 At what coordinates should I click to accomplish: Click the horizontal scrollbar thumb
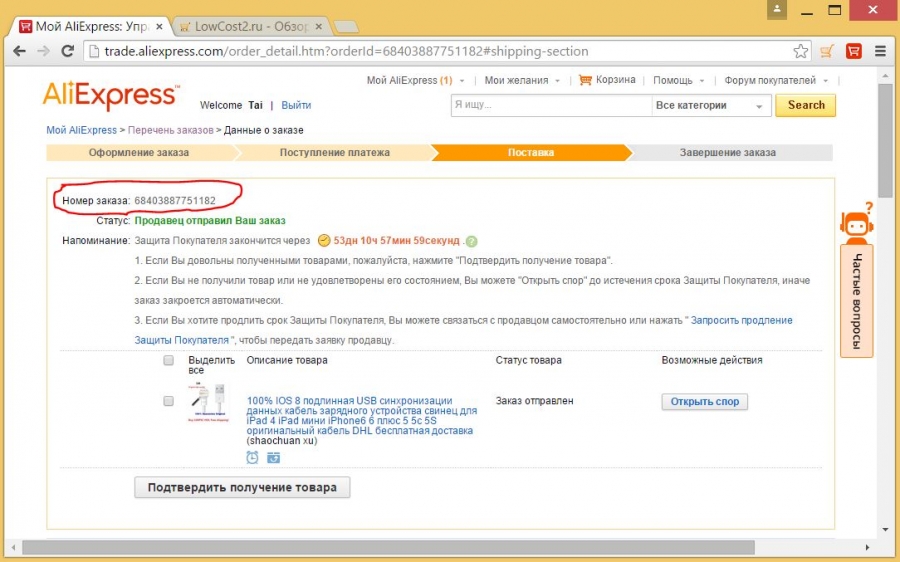click(388, 547)
